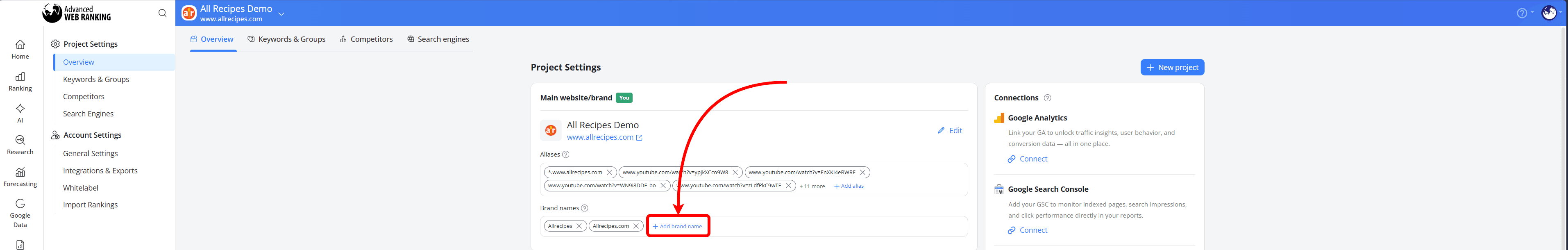1568x250 pixels.
Task: Remove alias ending in zLdfPkC9wTE
Action: pos(788,186)
